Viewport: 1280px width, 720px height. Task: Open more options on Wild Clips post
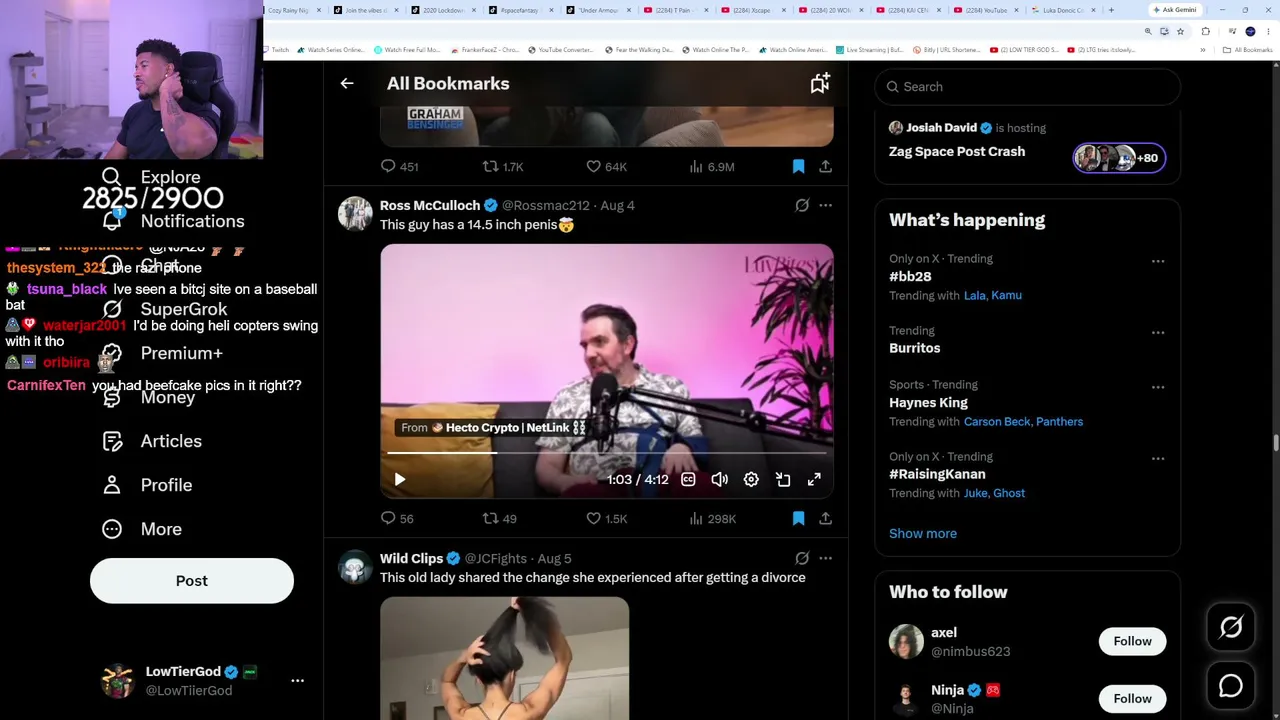[825, 558]
